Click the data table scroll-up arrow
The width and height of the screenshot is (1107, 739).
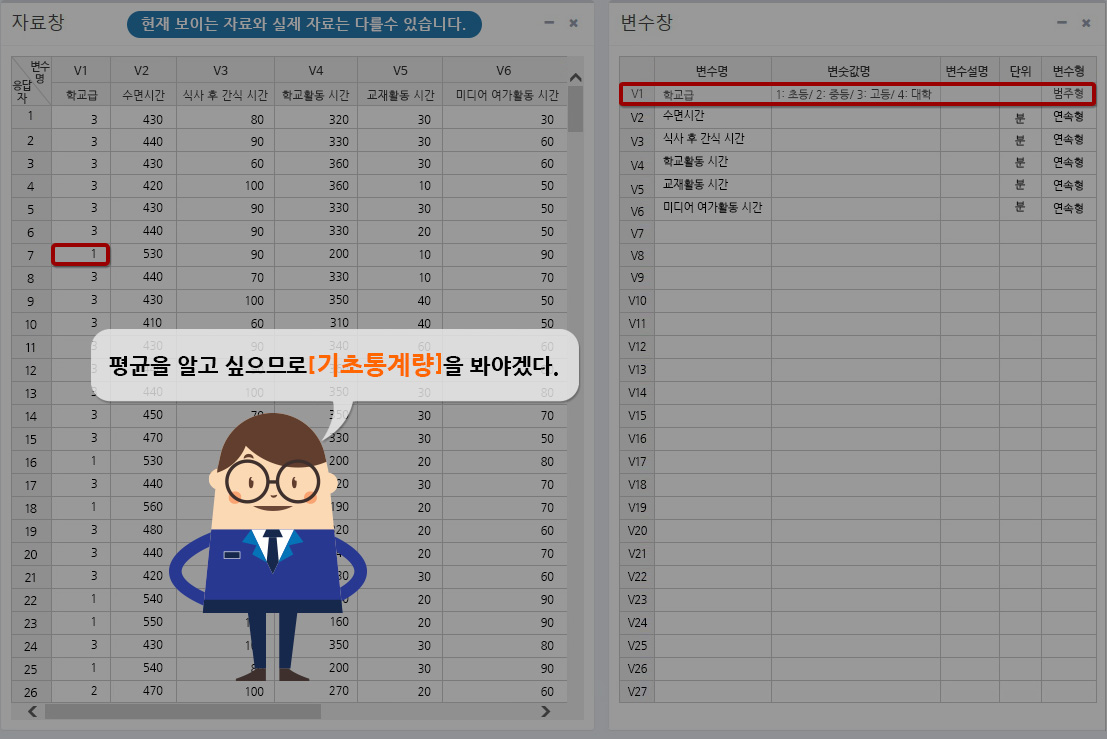click(x=575, y=77)
